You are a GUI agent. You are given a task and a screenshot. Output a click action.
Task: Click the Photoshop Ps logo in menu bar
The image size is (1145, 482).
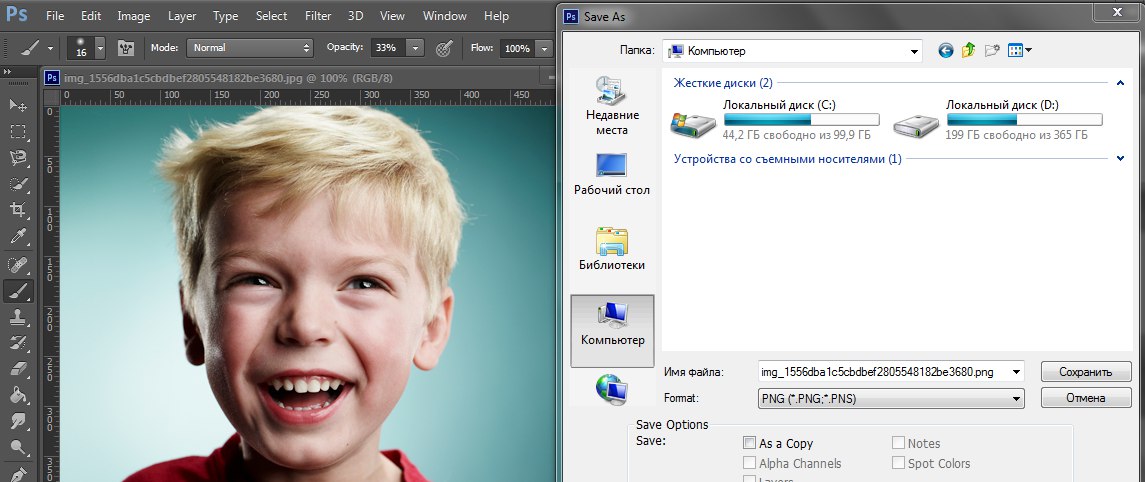click(x=16, y=14)
